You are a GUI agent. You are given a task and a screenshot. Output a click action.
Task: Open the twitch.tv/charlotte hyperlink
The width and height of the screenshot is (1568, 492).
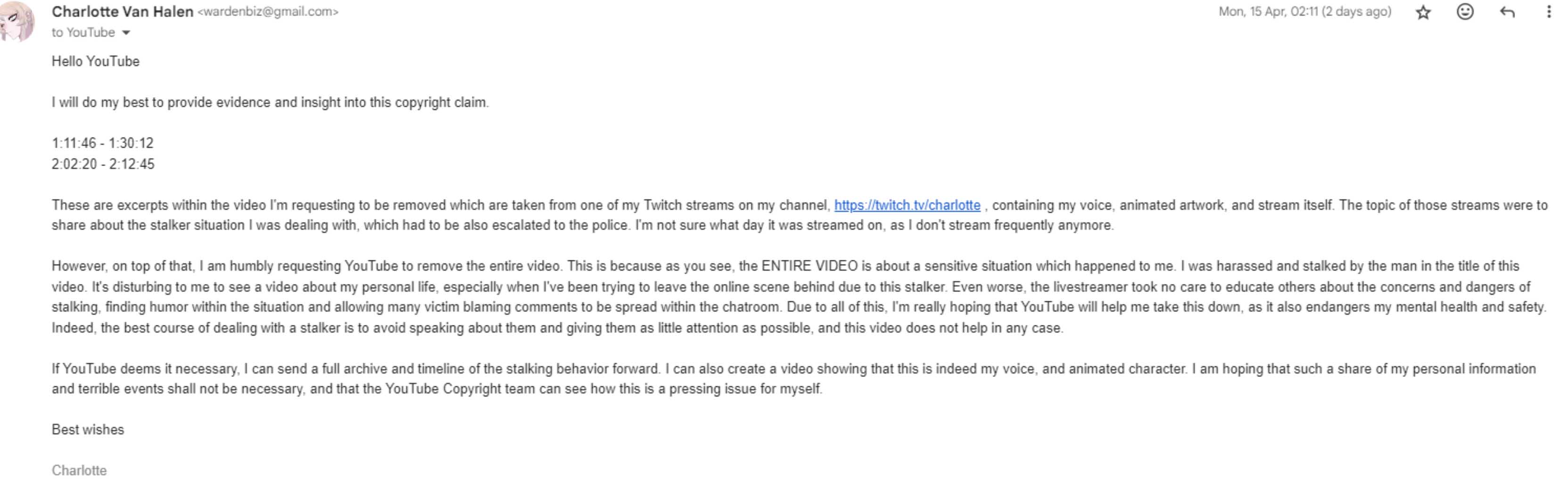coord(907,205)
